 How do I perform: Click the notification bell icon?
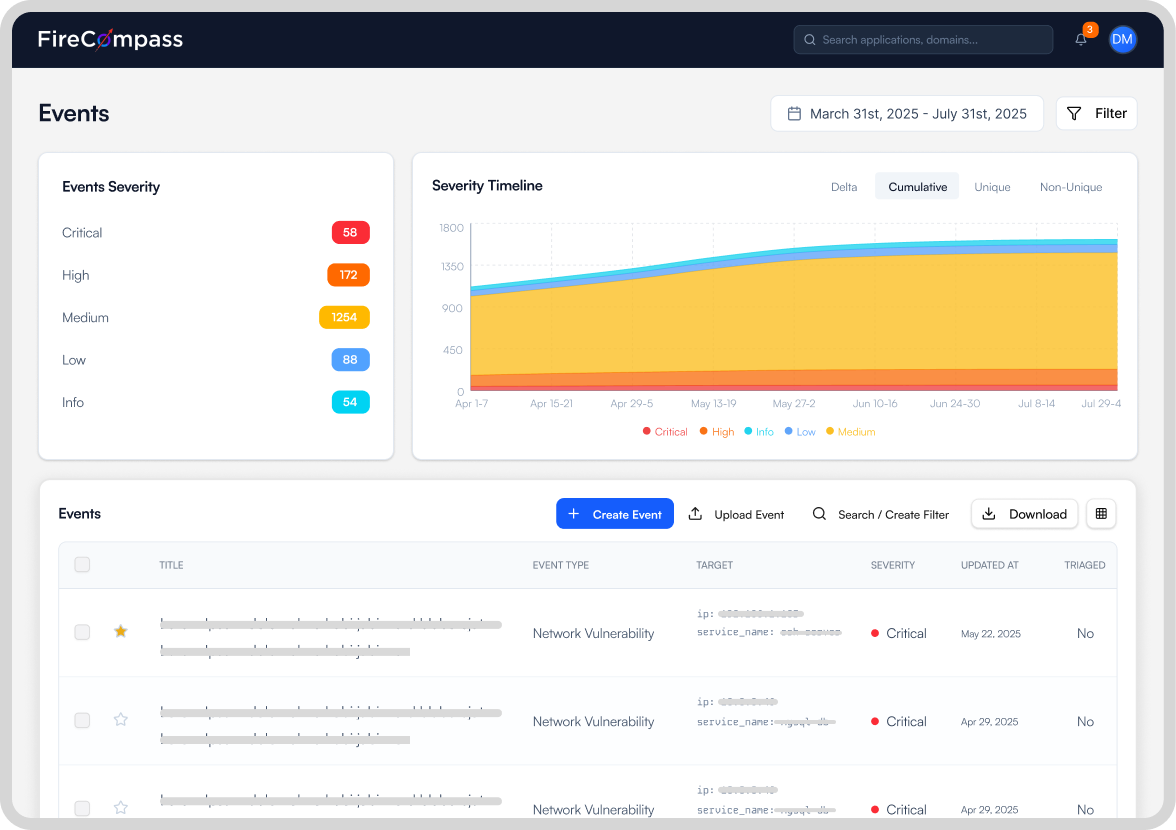point(1081,40)
